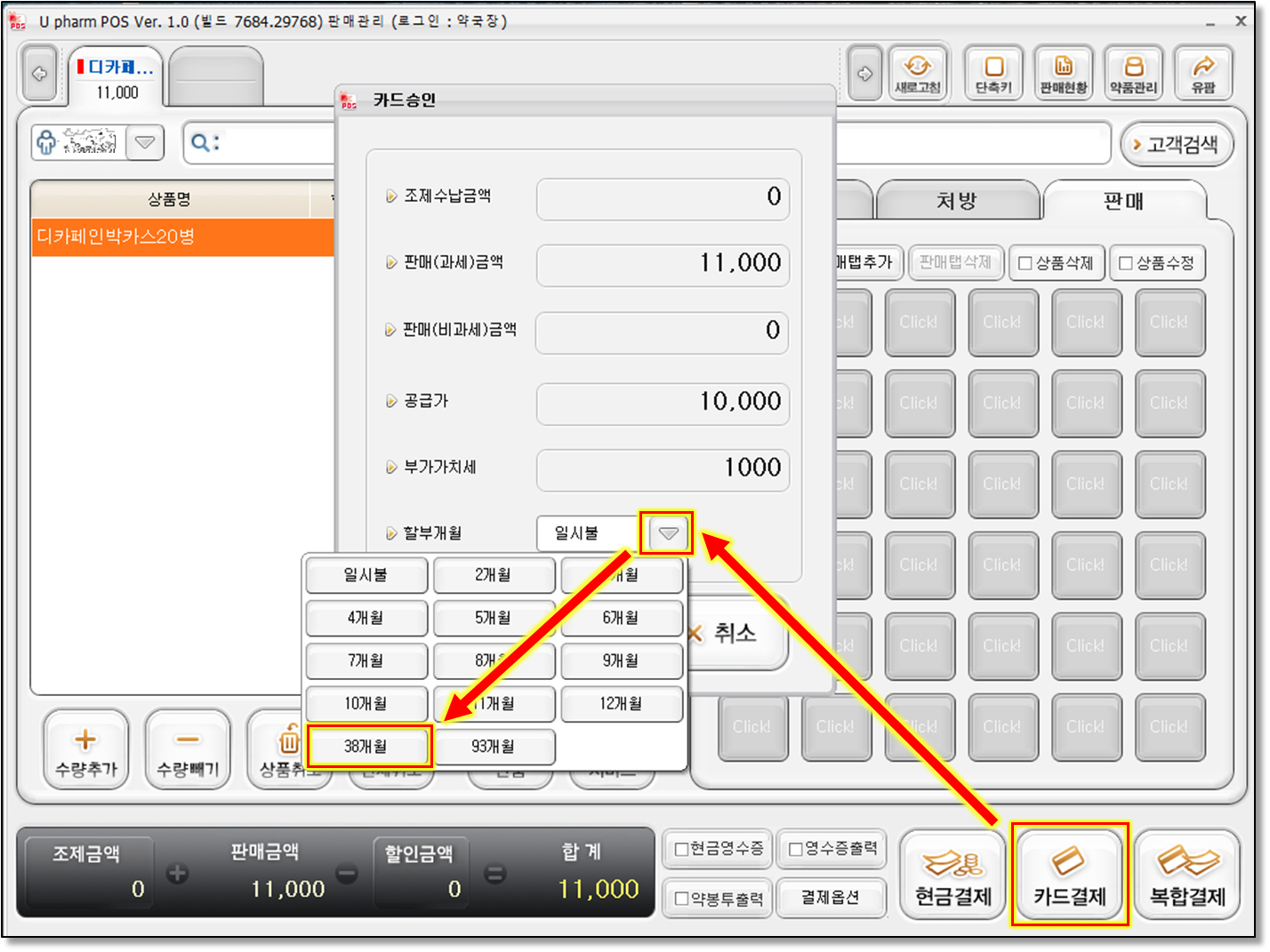Click the 수량추가 plus button
The image size is (1270, 952).
(85, 750)
